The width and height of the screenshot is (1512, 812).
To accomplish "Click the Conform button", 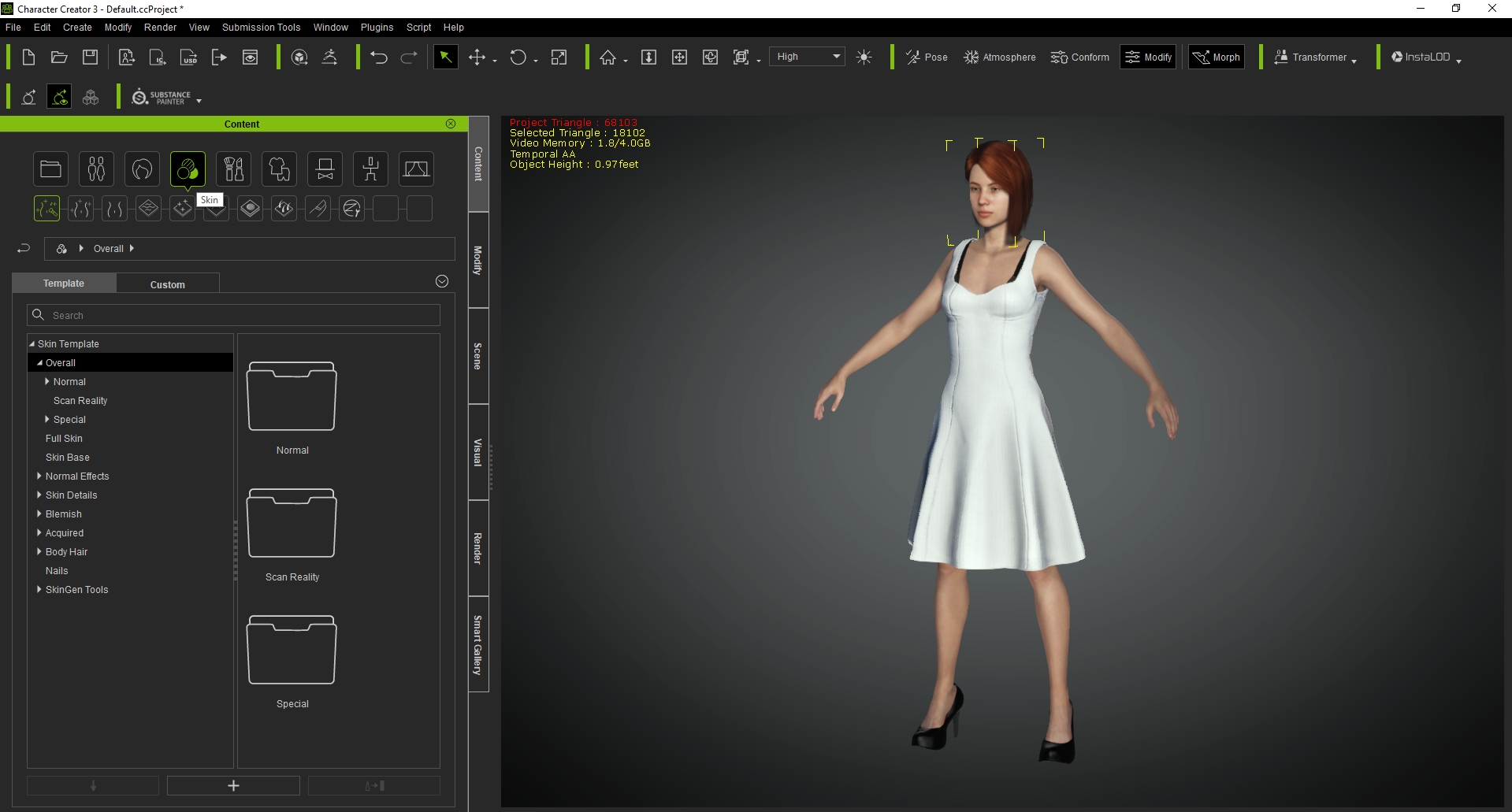I will [1079, 57].
